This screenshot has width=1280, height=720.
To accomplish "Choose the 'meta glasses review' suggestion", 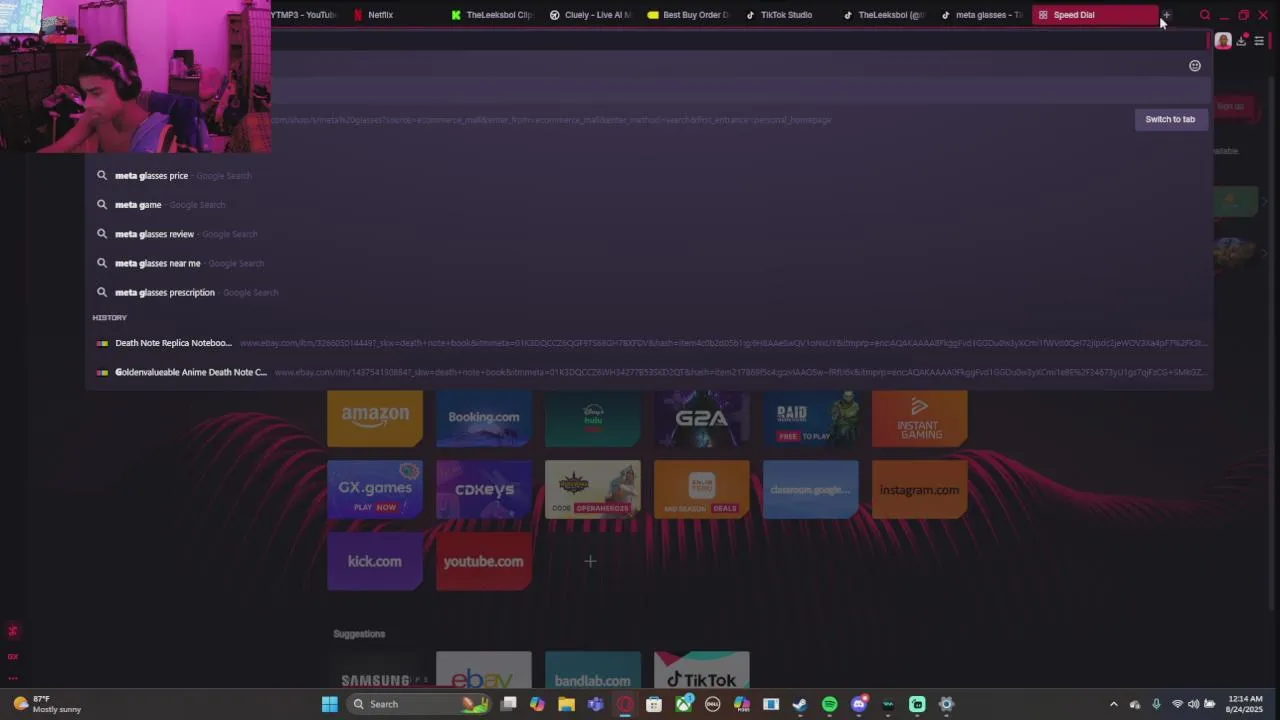I will [x=650, y=234].
